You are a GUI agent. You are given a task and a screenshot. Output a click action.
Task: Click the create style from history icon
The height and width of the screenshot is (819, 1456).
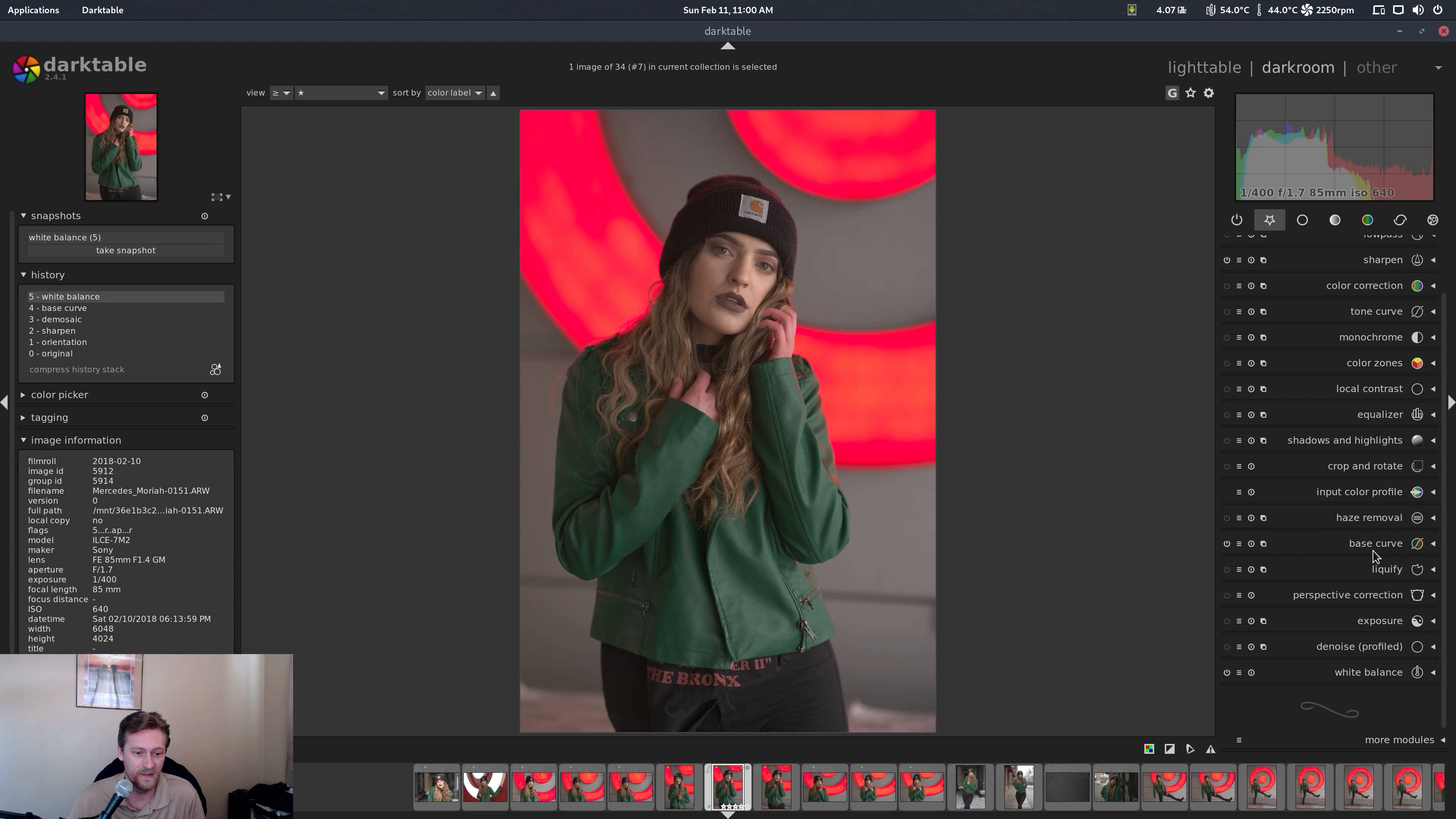[215, 370]
